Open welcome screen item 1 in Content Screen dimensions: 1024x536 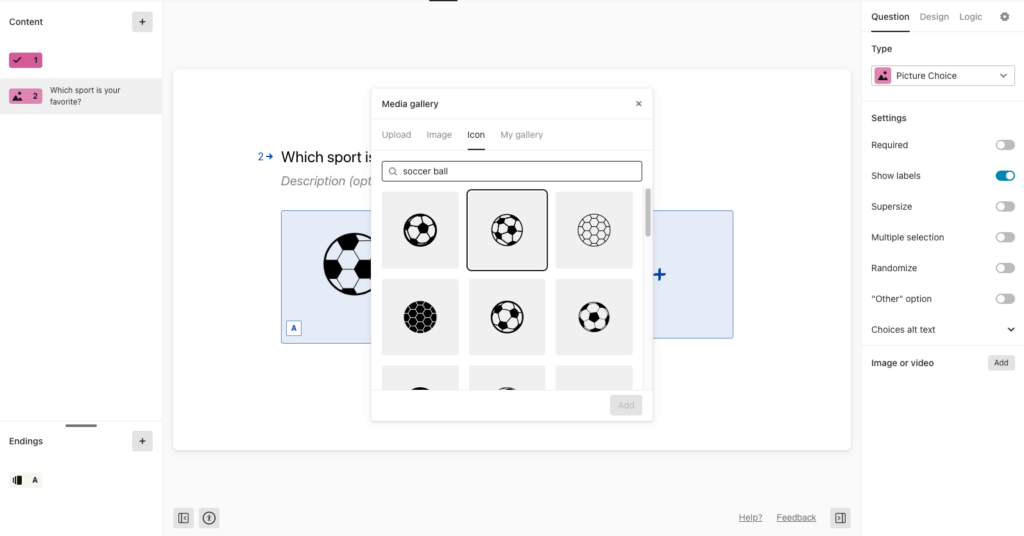25,60
